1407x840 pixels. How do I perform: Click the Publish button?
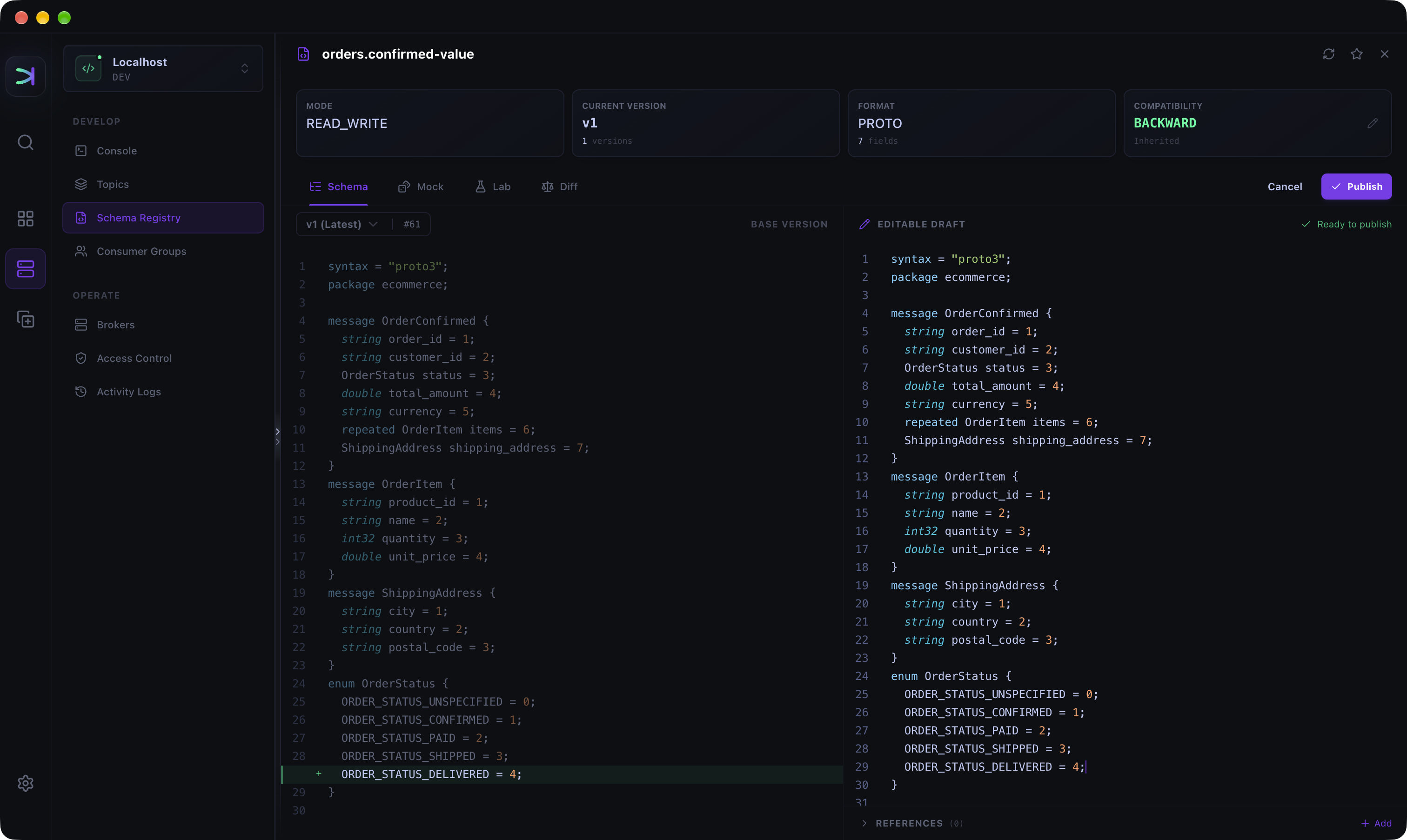coord(1356,186)
